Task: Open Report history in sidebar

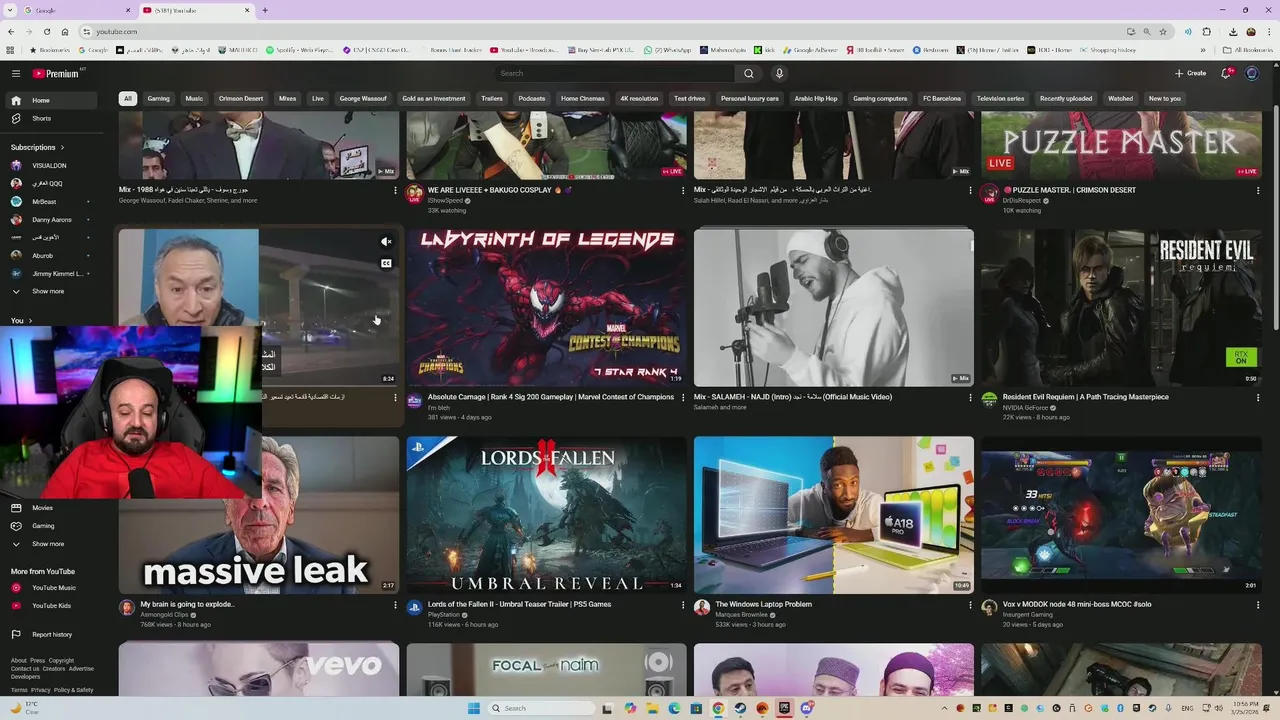Action: pyautogui.click(x=53, y=634)
